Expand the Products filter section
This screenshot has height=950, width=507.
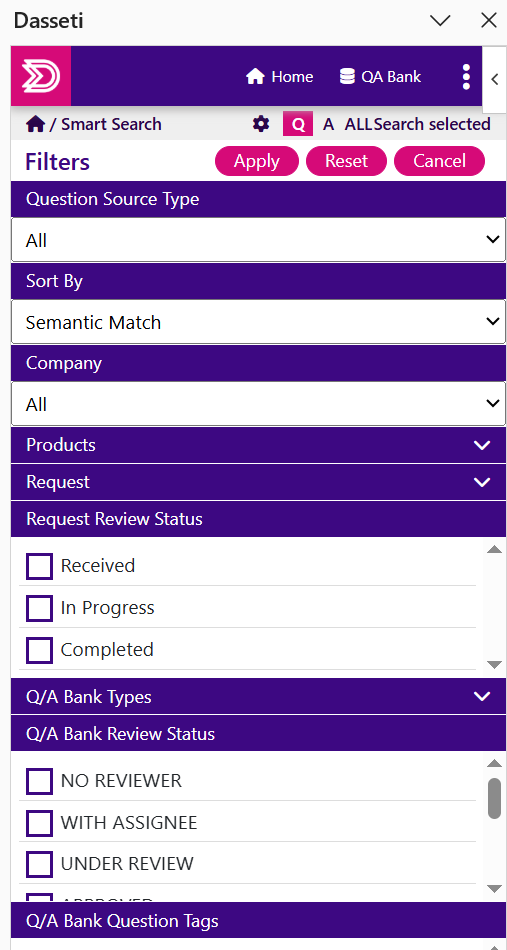click(259, 445)
